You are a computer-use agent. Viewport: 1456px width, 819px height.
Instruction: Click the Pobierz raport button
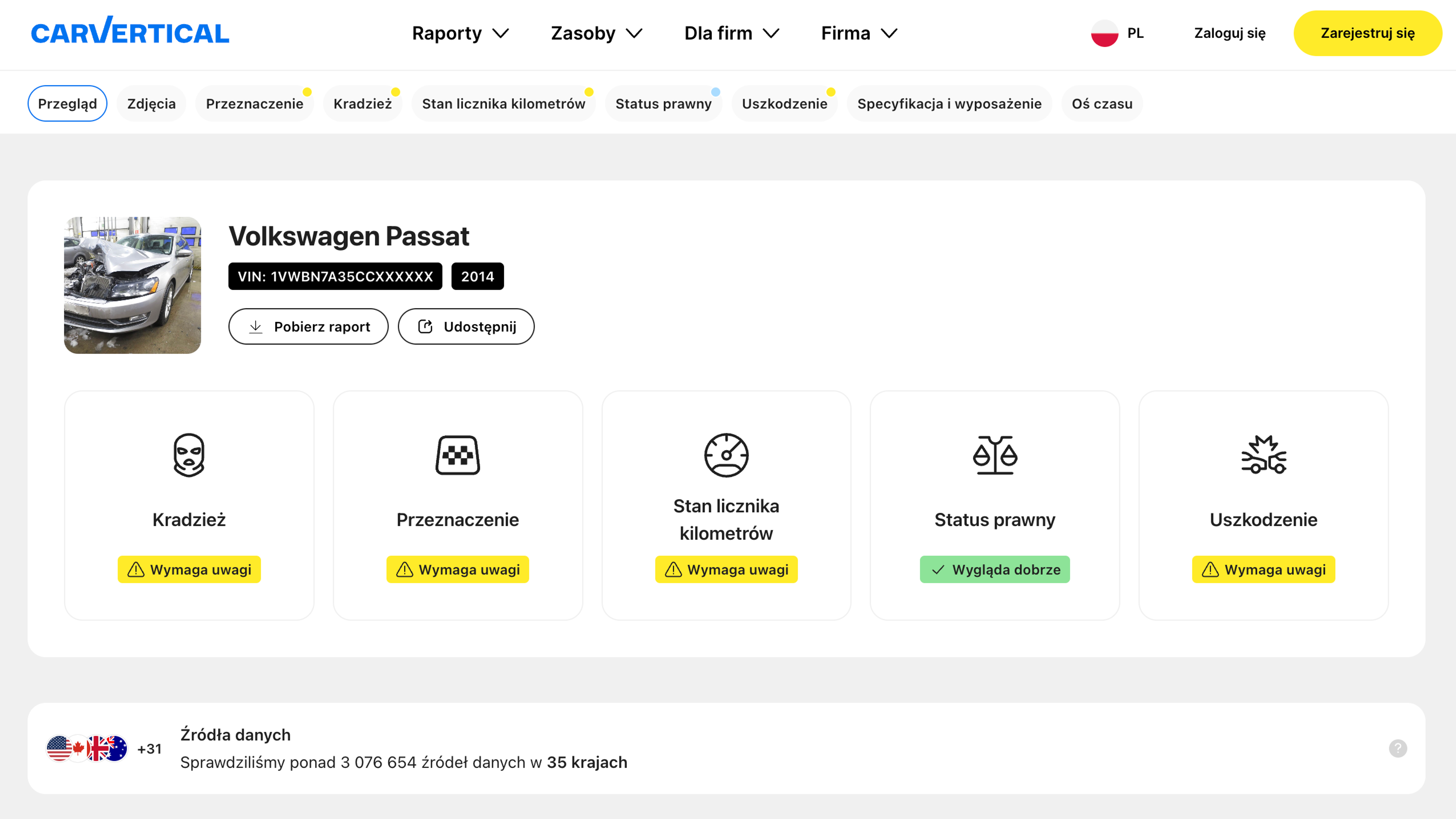[x=309, y=326]
